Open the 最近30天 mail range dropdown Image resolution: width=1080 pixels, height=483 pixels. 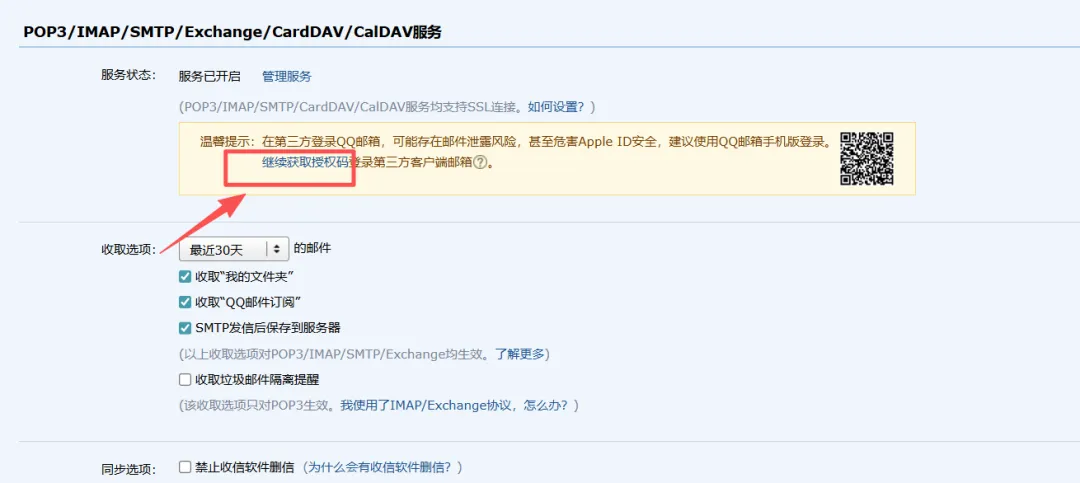(x=233, y=249)
